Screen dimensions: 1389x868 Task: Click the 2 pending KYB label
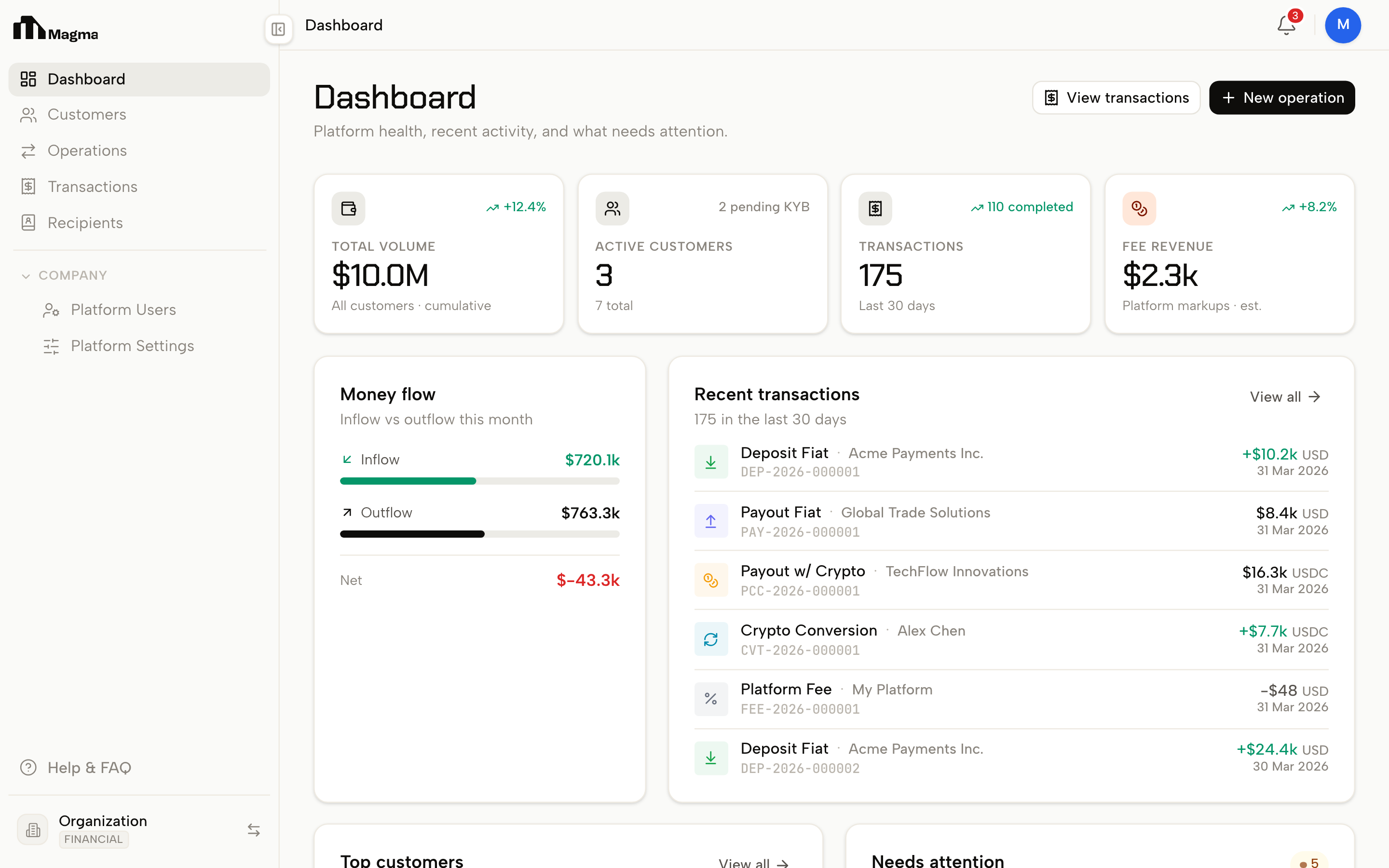(x=764, y=207)
